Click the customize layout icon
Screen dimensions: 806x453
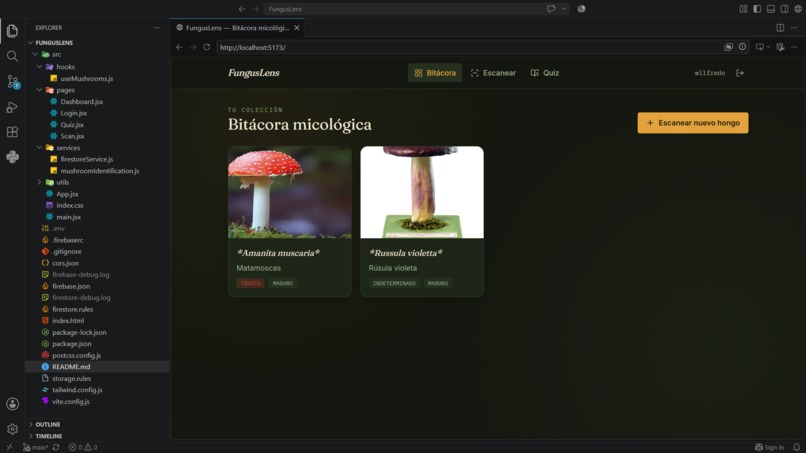(743, 9)
